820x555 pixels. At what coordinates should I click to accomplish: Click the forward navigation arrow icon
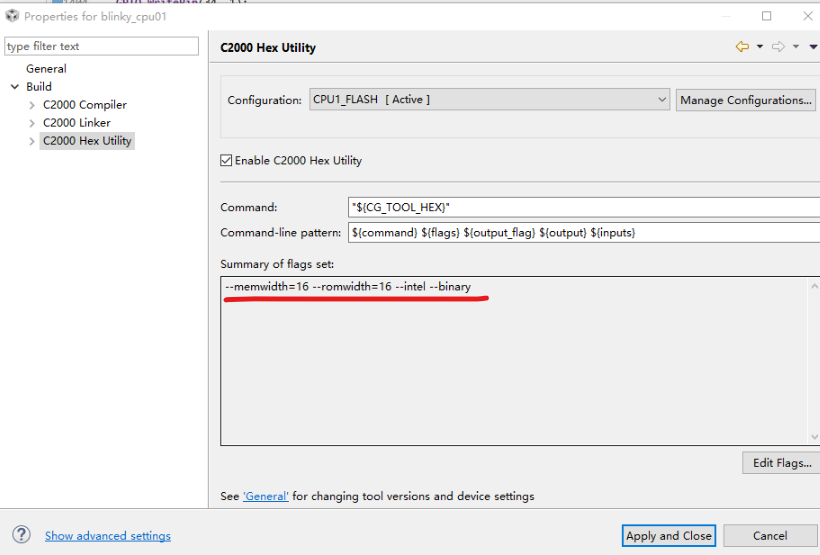(778, 47)
